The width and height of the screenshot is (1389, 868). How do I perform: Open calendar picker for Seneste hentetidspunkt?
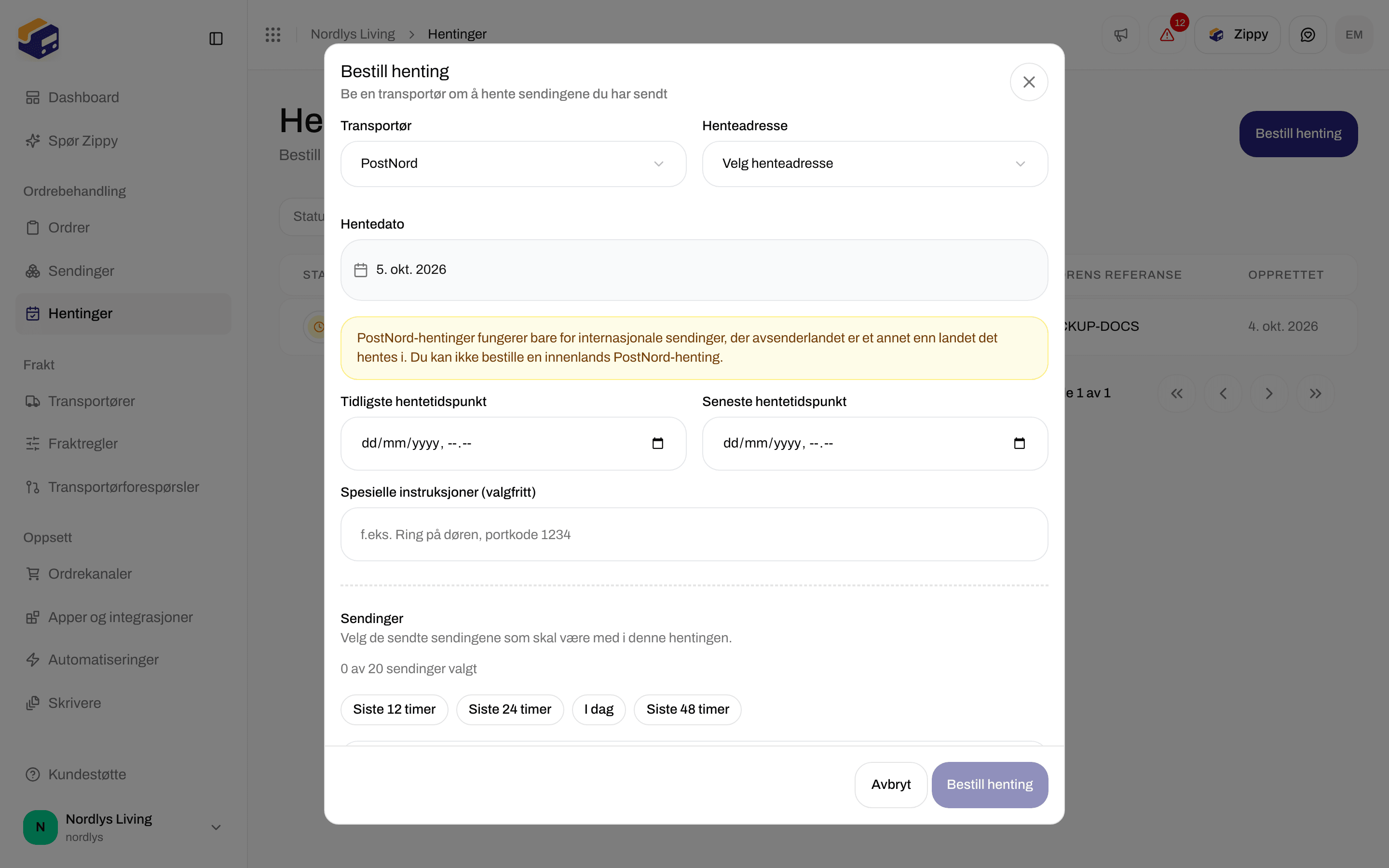1020,443
